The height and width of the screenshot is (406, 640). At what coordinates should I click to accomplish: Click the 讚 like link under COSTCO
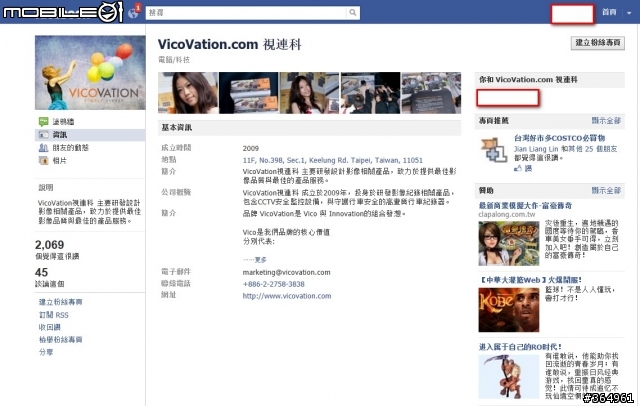(528, 168)
